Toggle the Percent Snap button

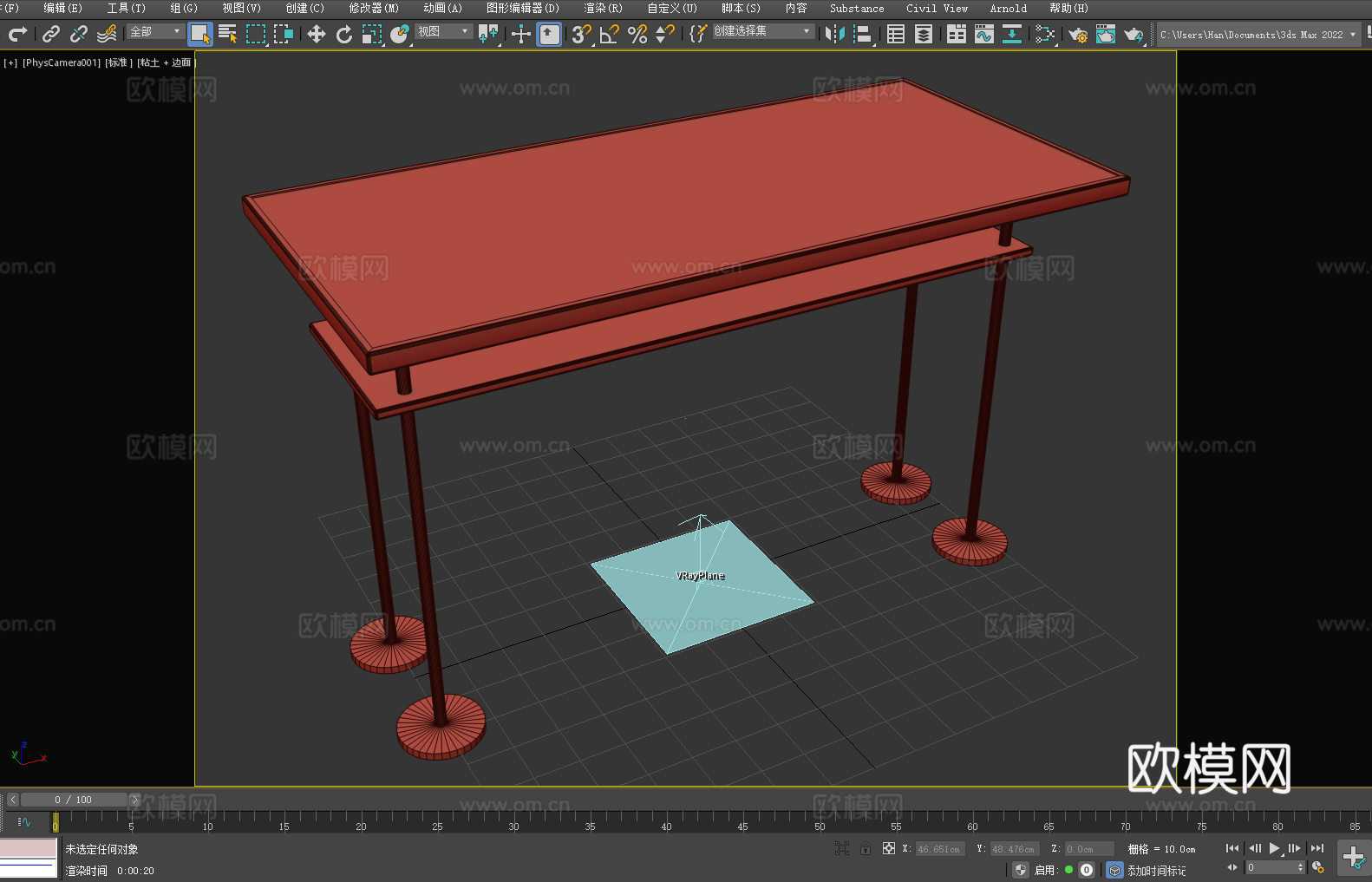(637, 34)
